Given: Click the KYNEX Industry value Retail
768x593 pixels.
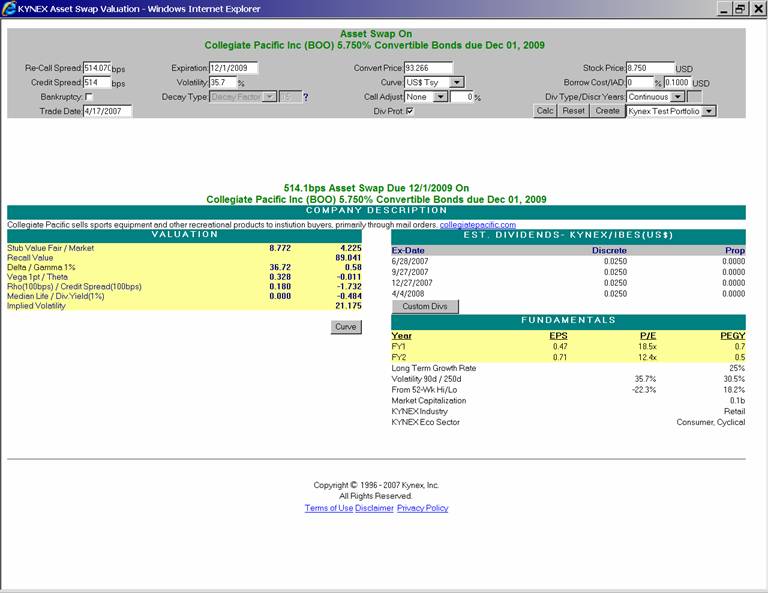Looking at the screenshot, I should (735, 411).
